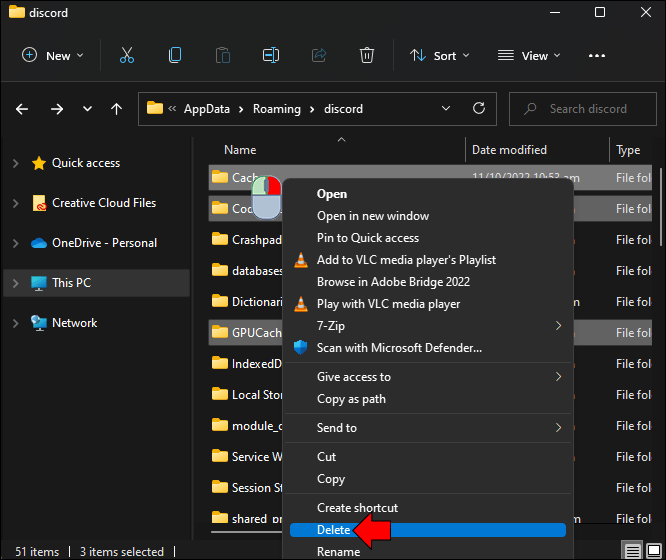Open the Sort dropdown
Viewport: 666px width, 560px height.
click(440, 56)
